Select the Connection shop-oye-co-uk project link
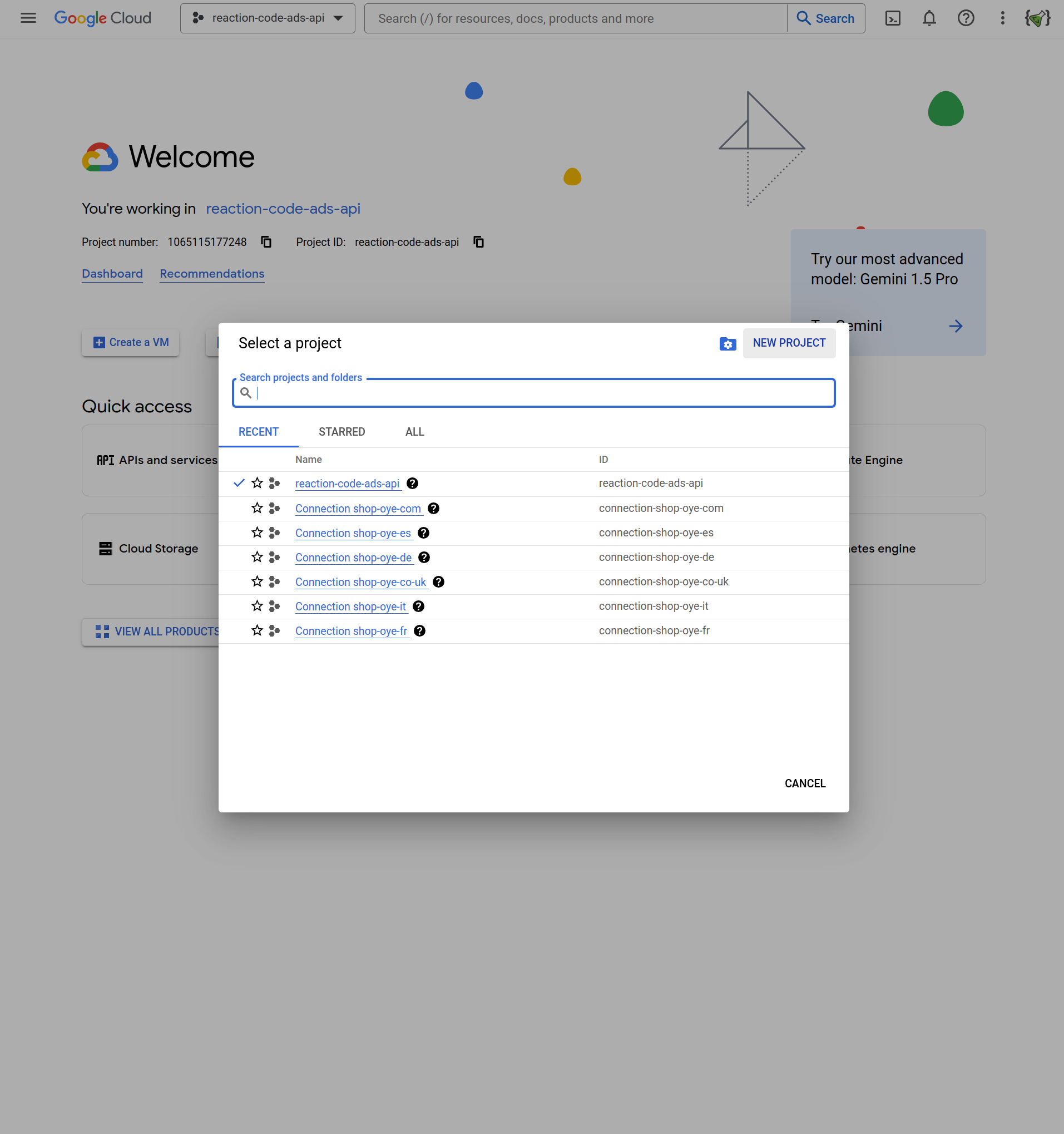Viewport: 1064px width, 1134px height. 360,582
